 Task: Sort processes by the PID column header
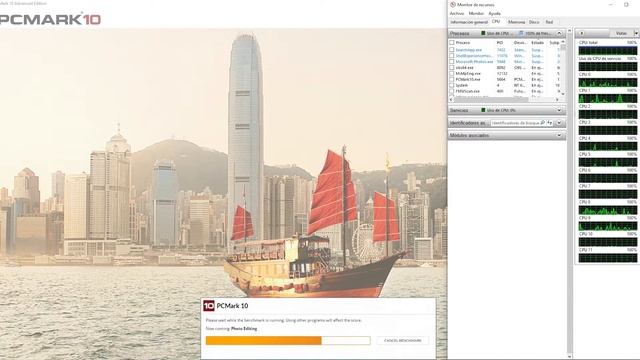tap(500, 42)
